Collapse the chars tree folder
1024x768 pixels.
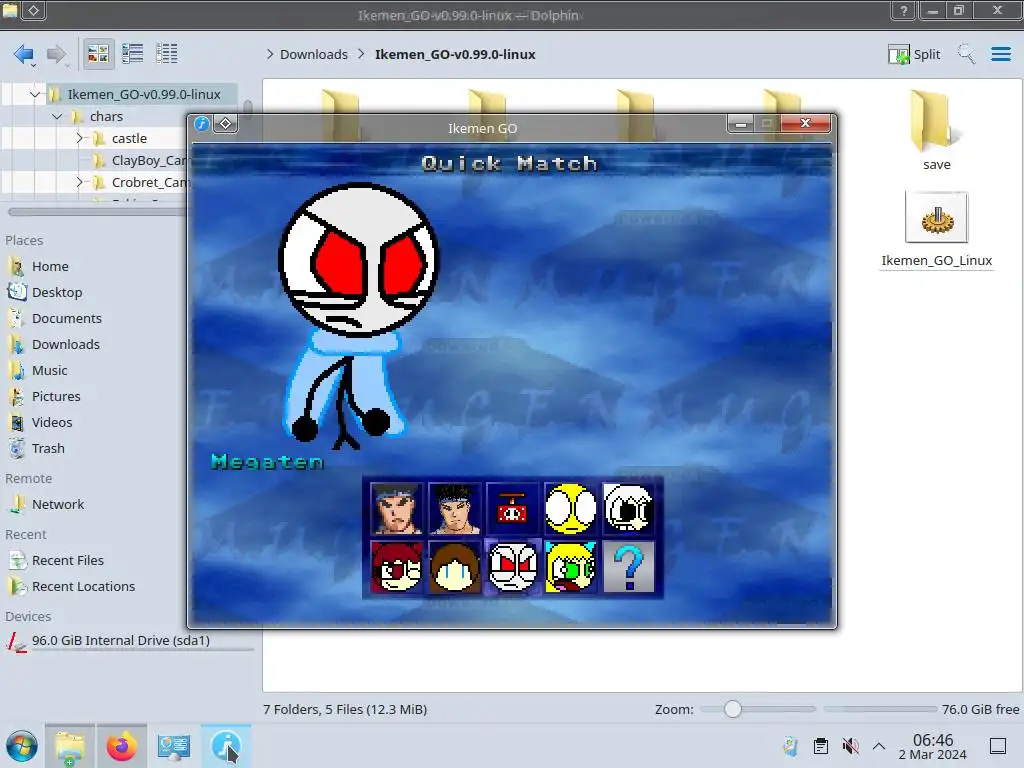click(x=57, y=116)
